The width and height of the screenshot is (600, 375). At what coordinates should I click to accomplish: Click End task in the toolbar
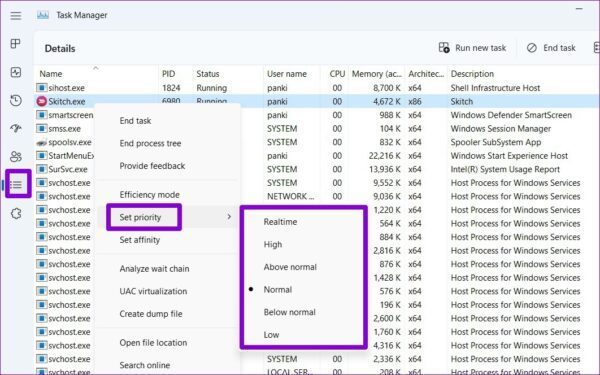551,48
